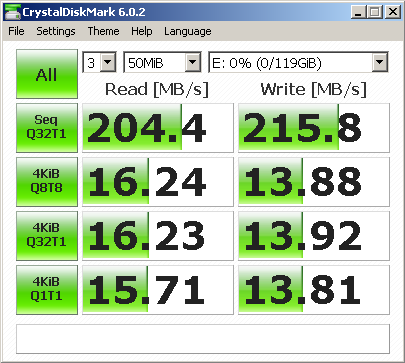Click the Read [MB/s] column header

click(157, 89)
